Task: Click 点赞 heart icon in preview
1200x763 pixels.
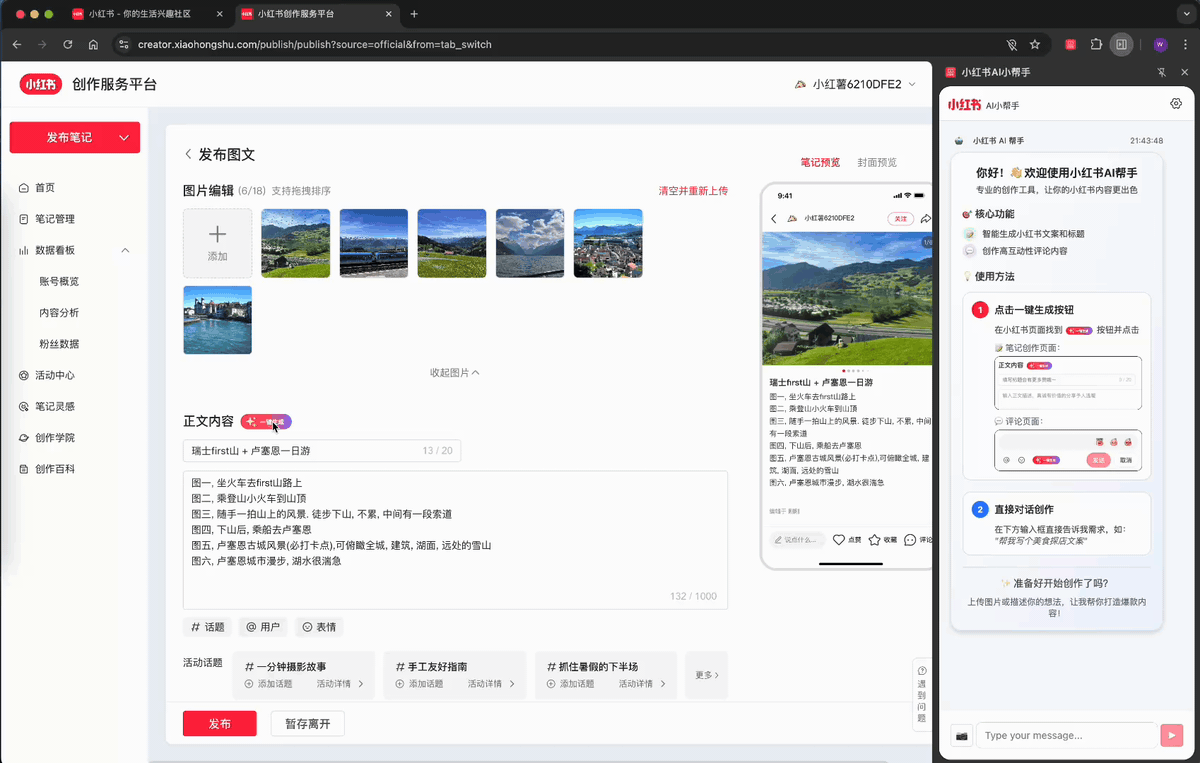Action: click(x=839, y=539)
